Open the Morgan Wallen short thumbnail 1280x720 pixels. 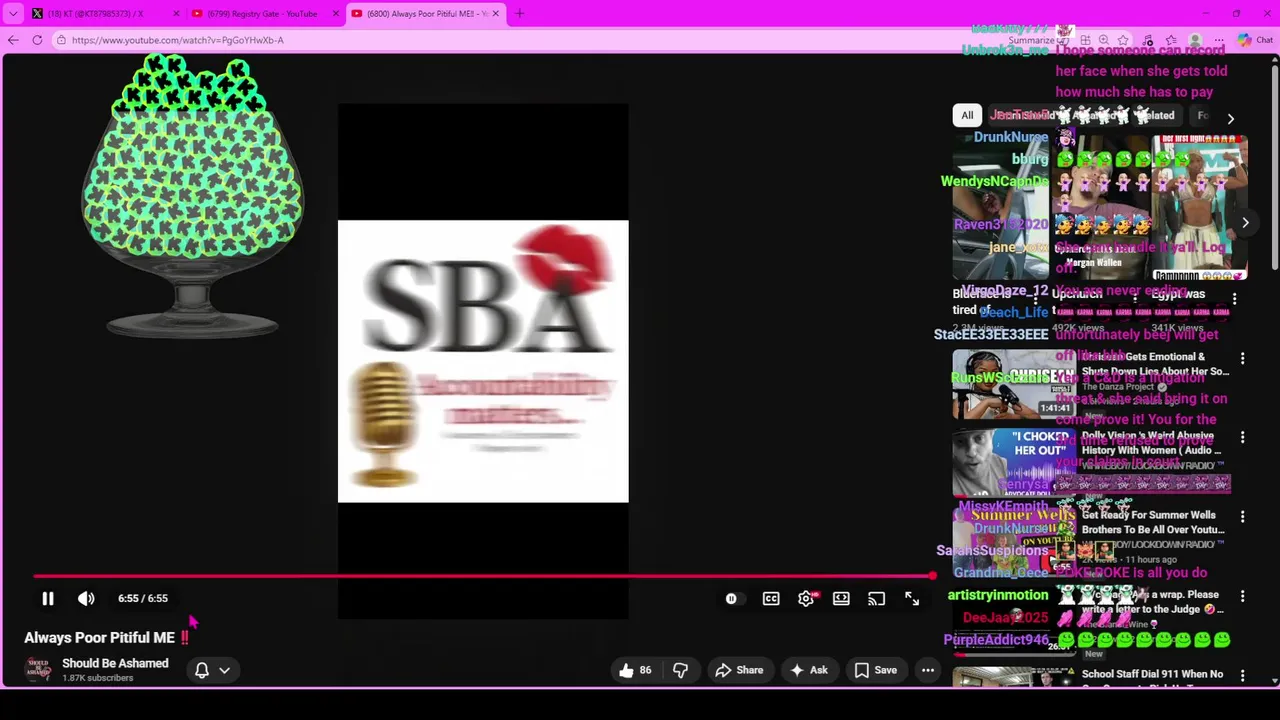(x=1099, y=210)
